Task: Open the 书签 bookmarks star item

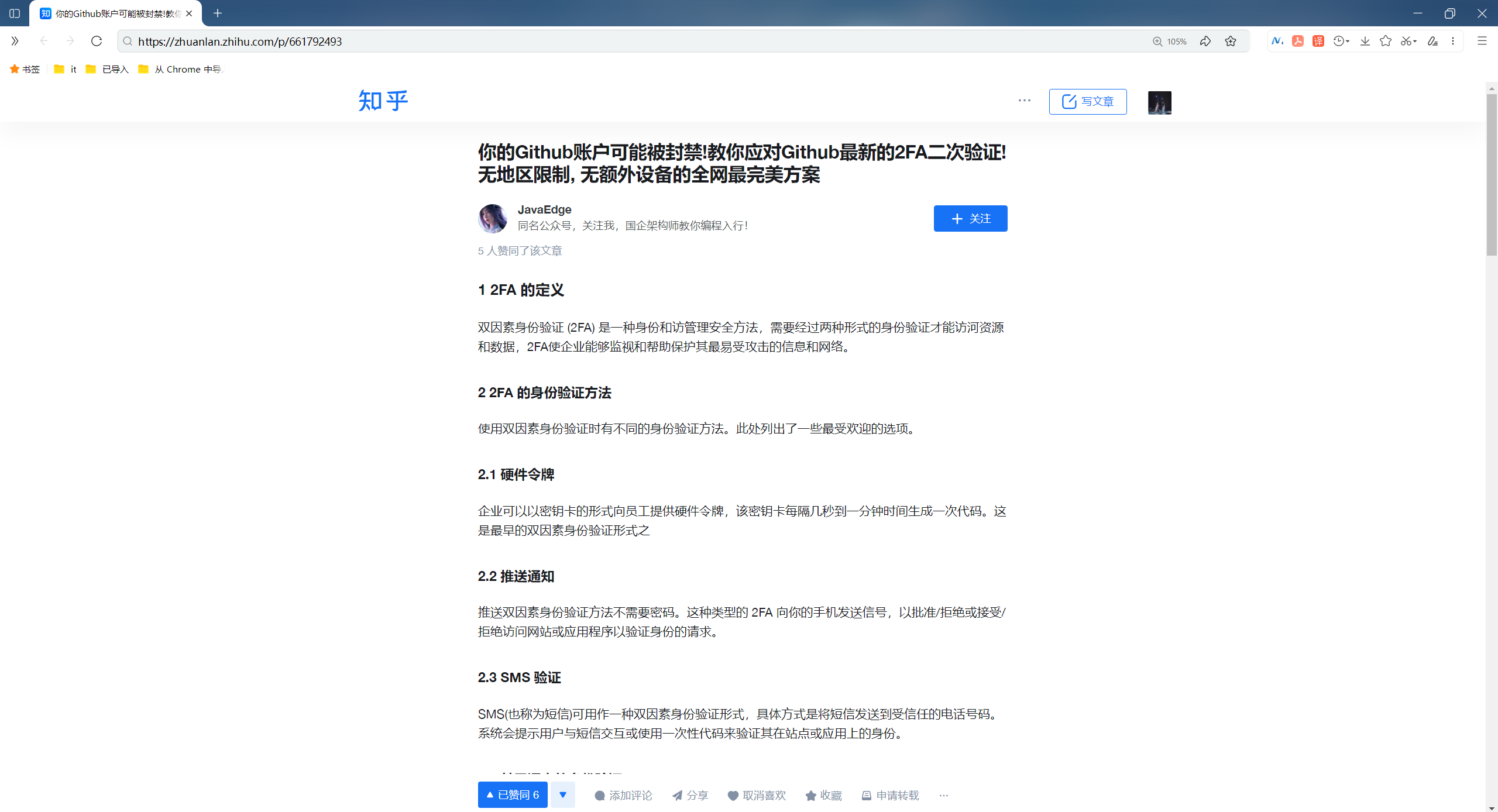Action: click(x=25, y=69)
